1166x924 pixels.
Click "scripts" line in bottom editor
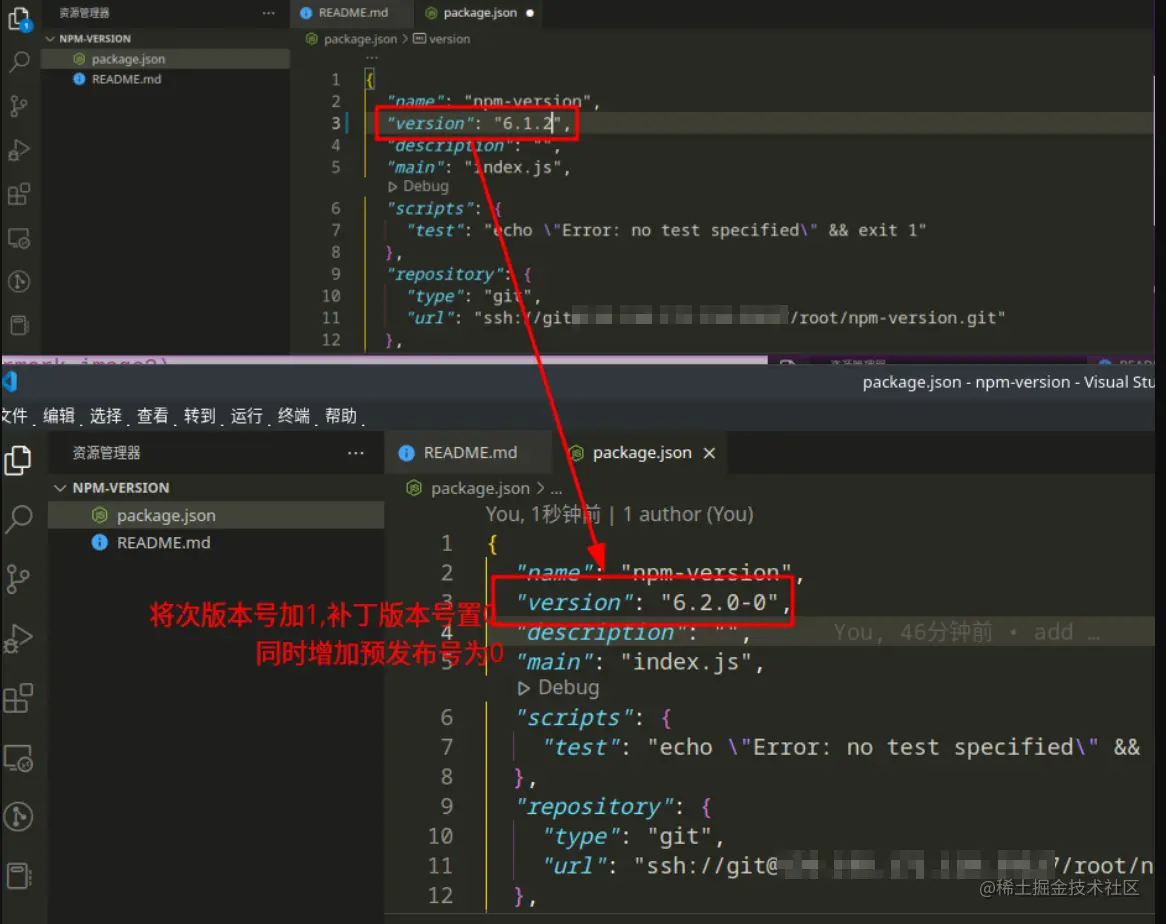[x=594, y=718]
